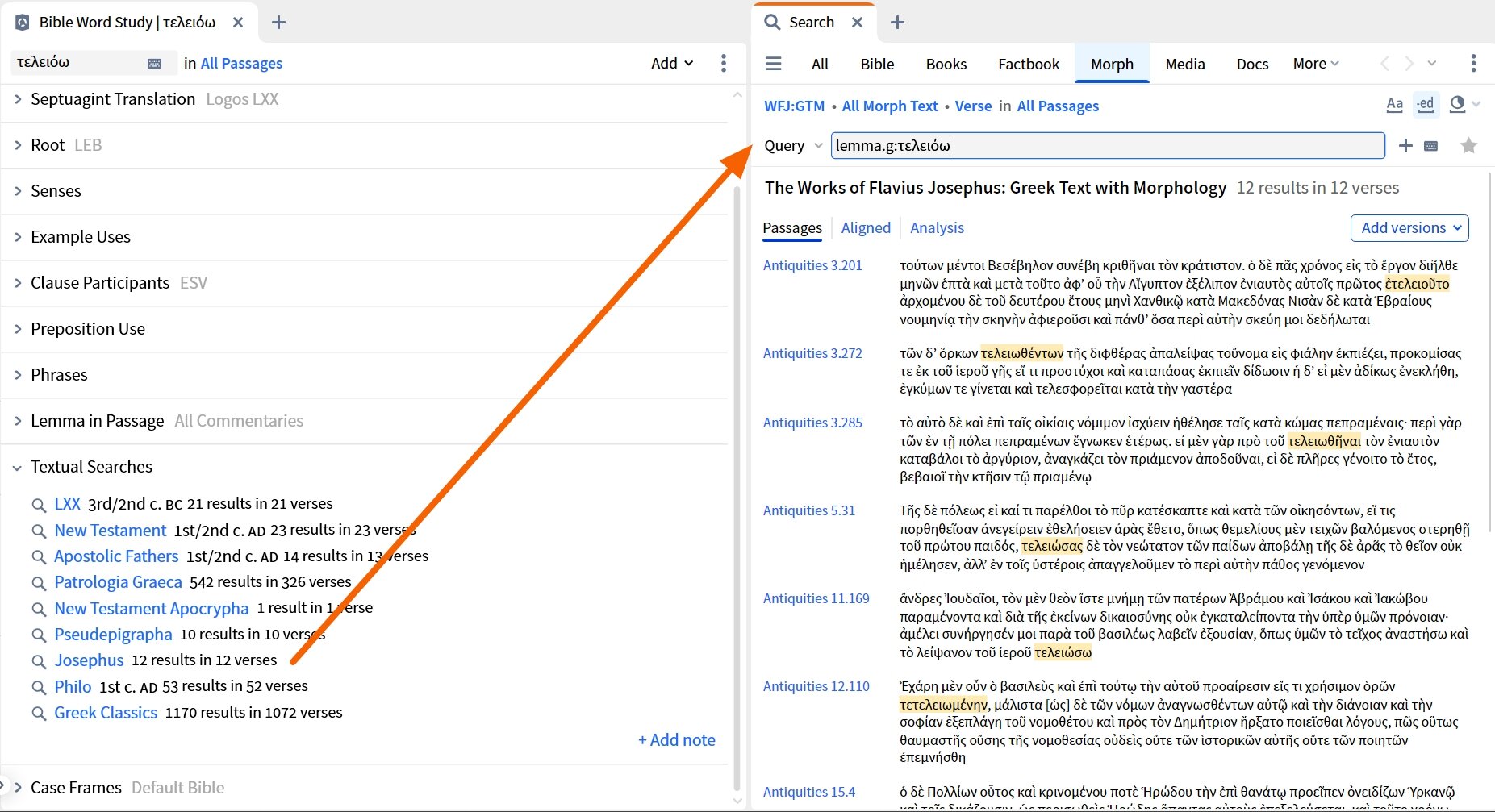Expand the Phrases section
Image resolution: width=1495 pixels, height=812 pixels.
click(18, 375)
